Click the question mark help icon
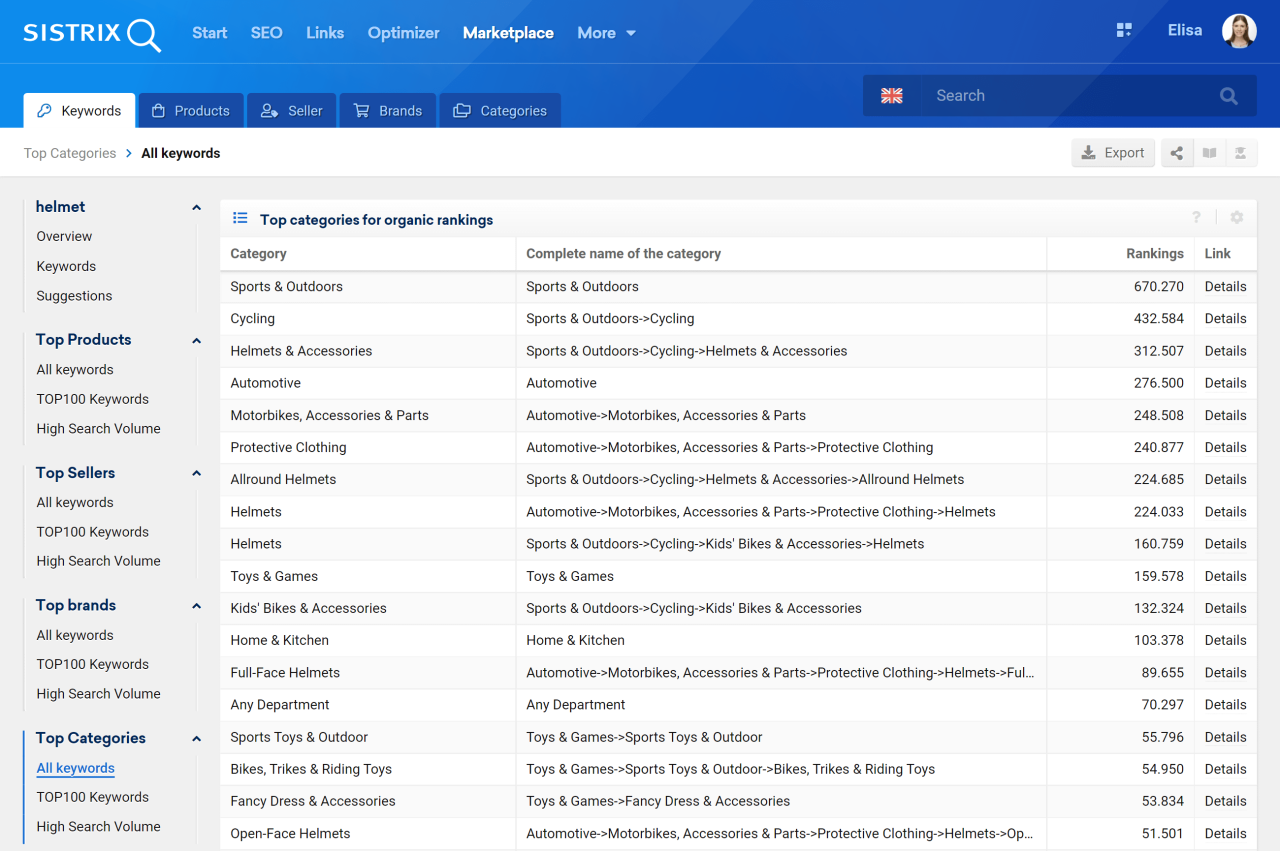 1196,216
